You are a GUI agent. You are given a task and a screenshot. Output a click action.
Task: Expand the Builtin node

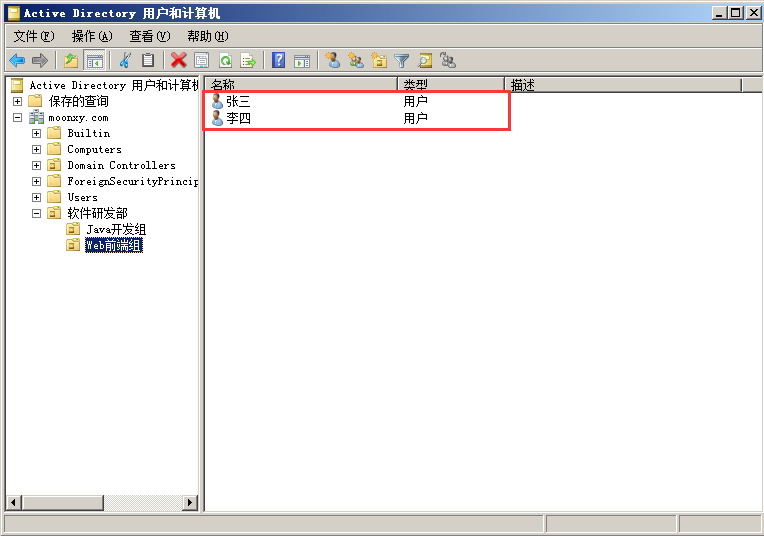click(x=37, y=134)
